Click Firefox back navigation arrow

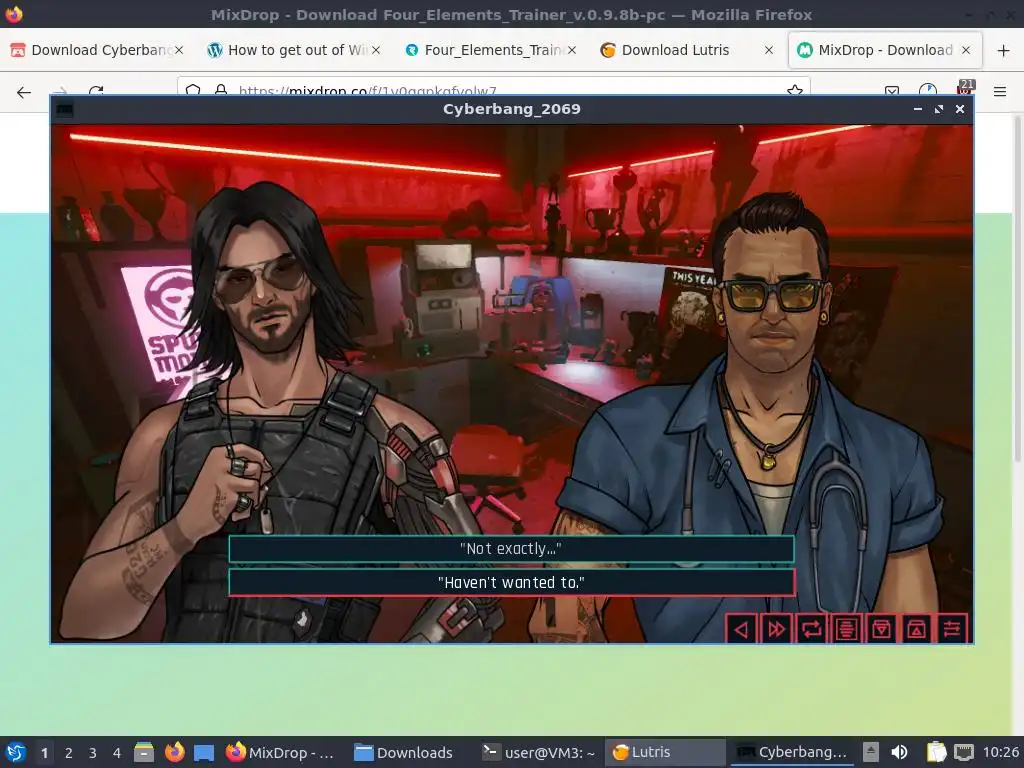point(24,92)
